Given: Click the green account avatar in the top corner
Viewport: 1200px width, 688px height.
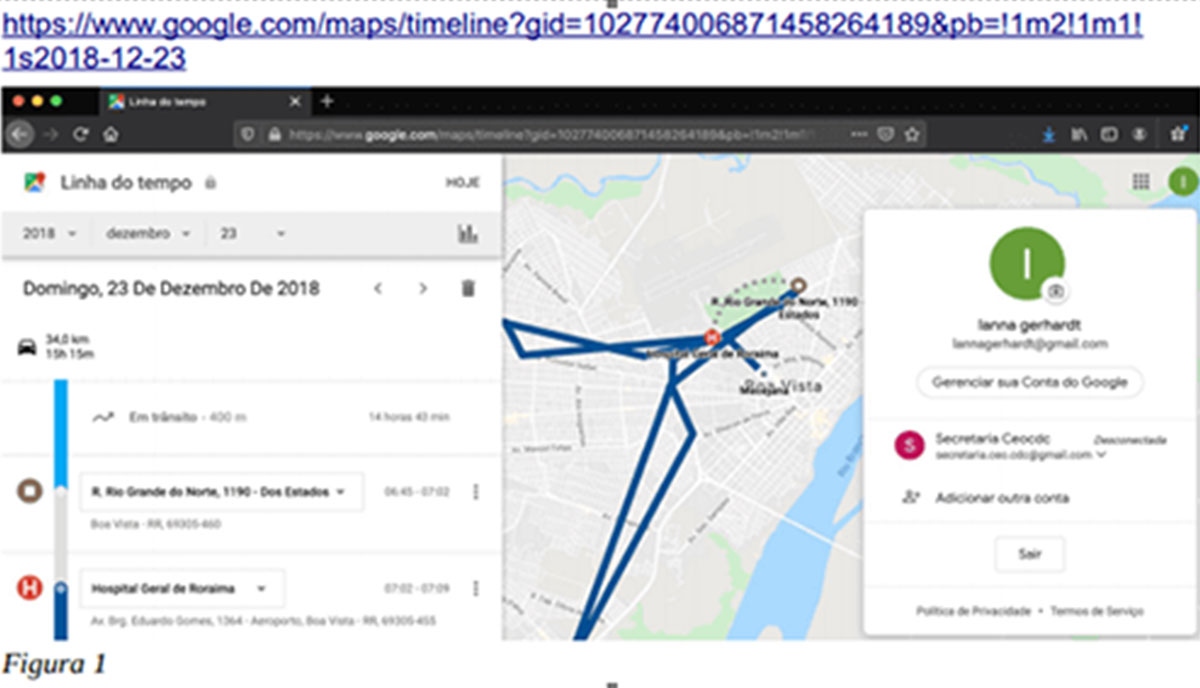Looking at the screenshot, I should (1181, 181).
